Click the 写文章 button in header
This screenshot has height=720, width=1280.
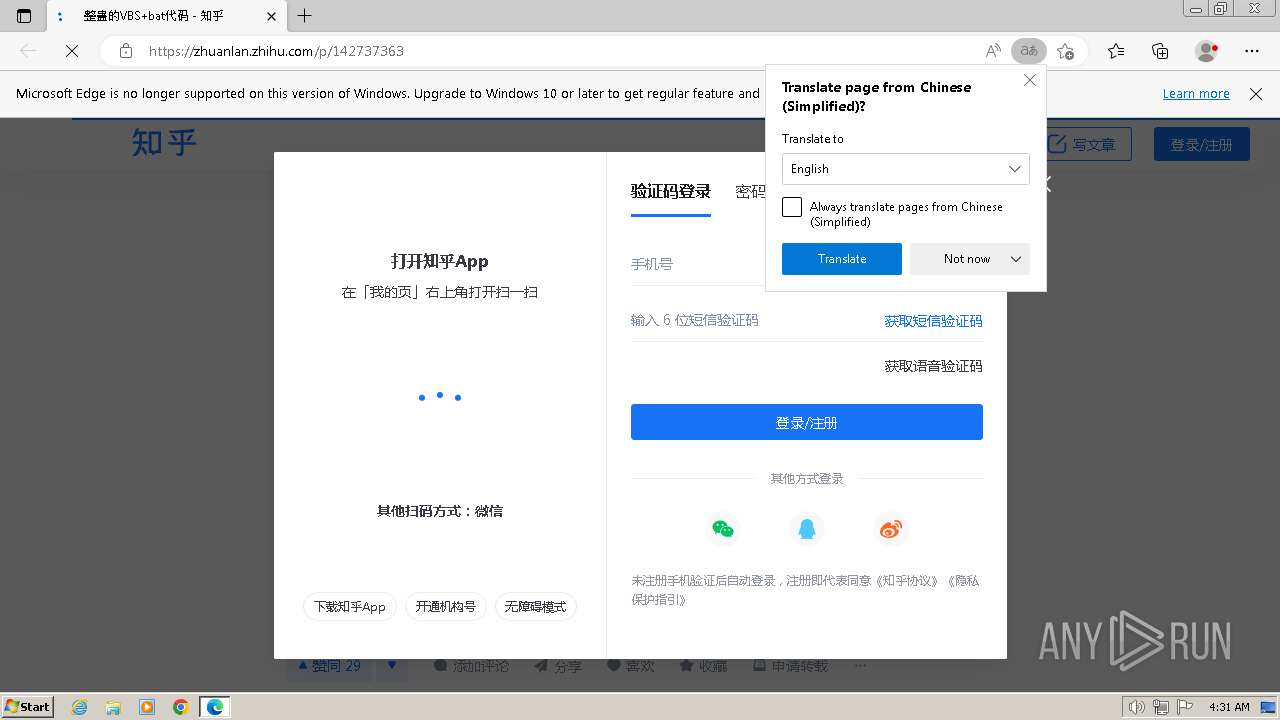pos(1086,144)
